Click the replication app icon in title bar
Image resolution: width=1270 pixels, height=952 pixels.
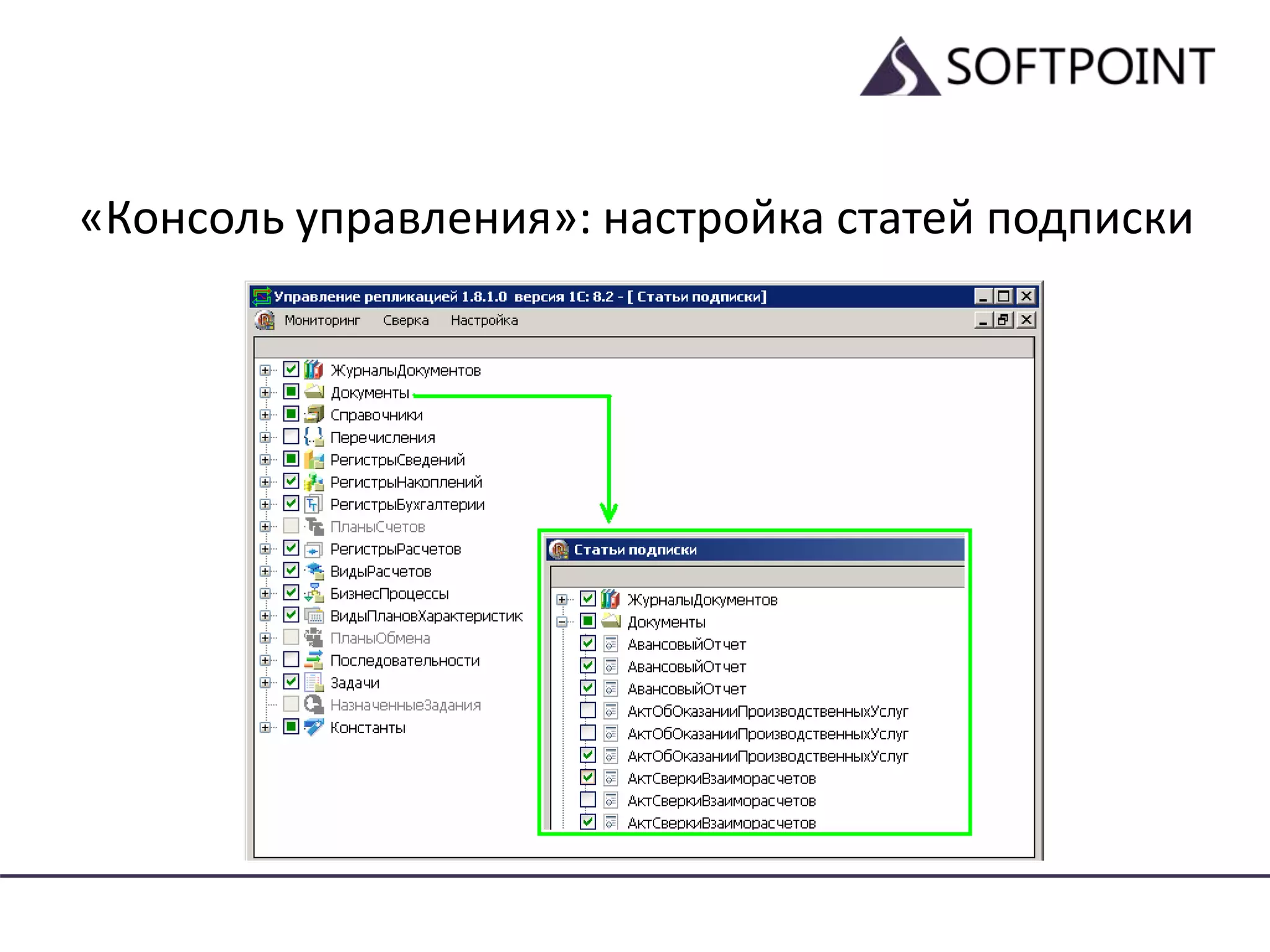262,296
